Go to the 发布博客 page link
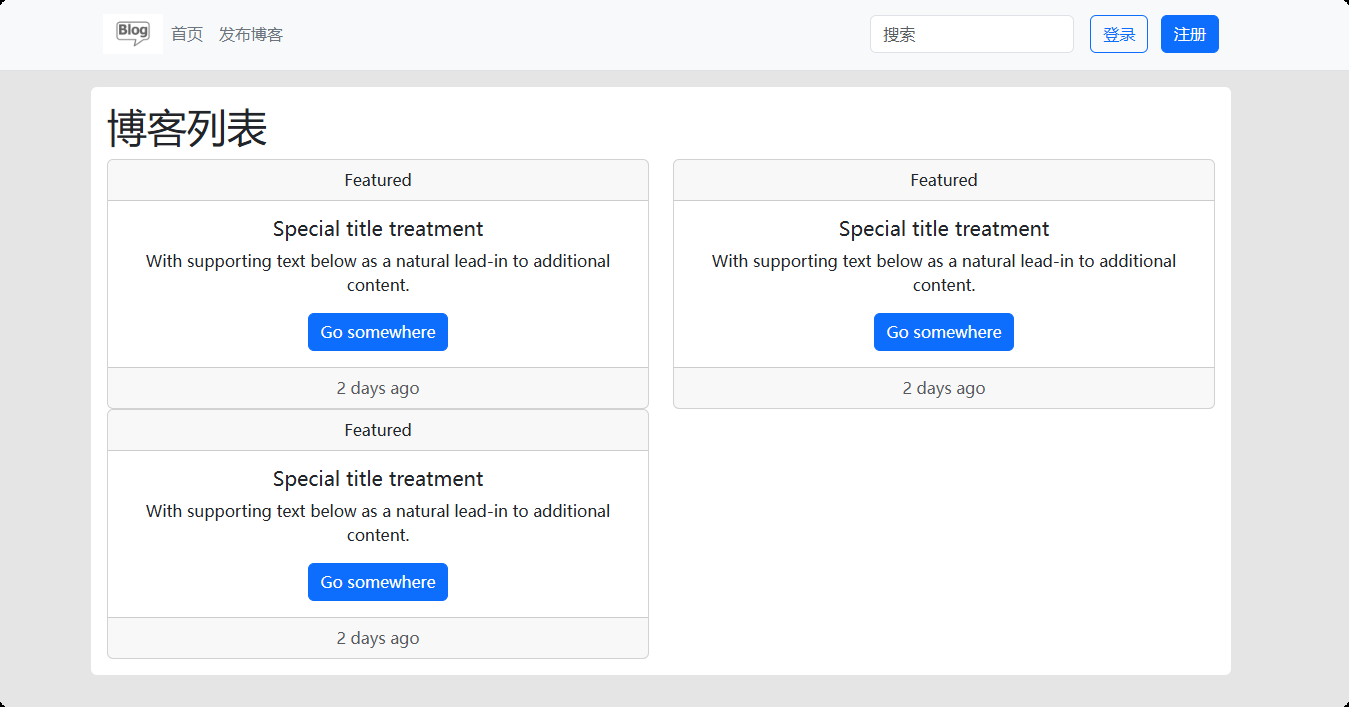This screenshot has height=707, width=1349. [x=251, y=35]
